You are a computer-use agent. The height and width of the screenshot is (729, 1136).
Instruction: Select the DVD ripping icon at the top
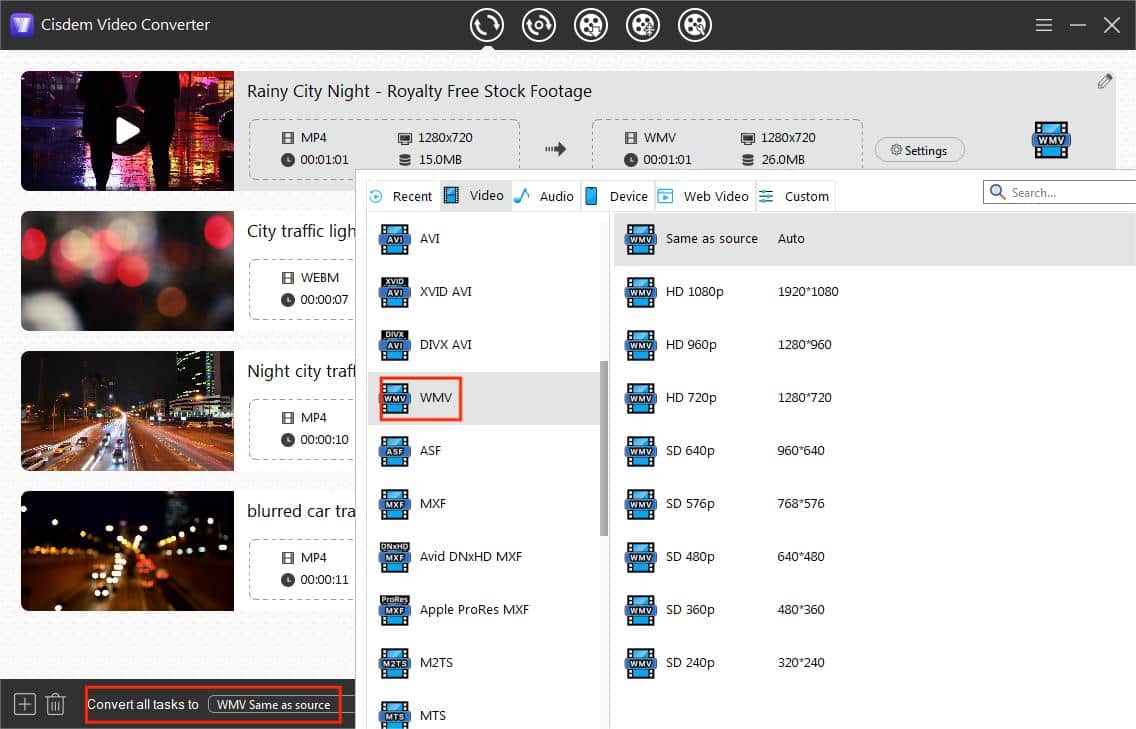pyautogui.click(x=539, y=24)
